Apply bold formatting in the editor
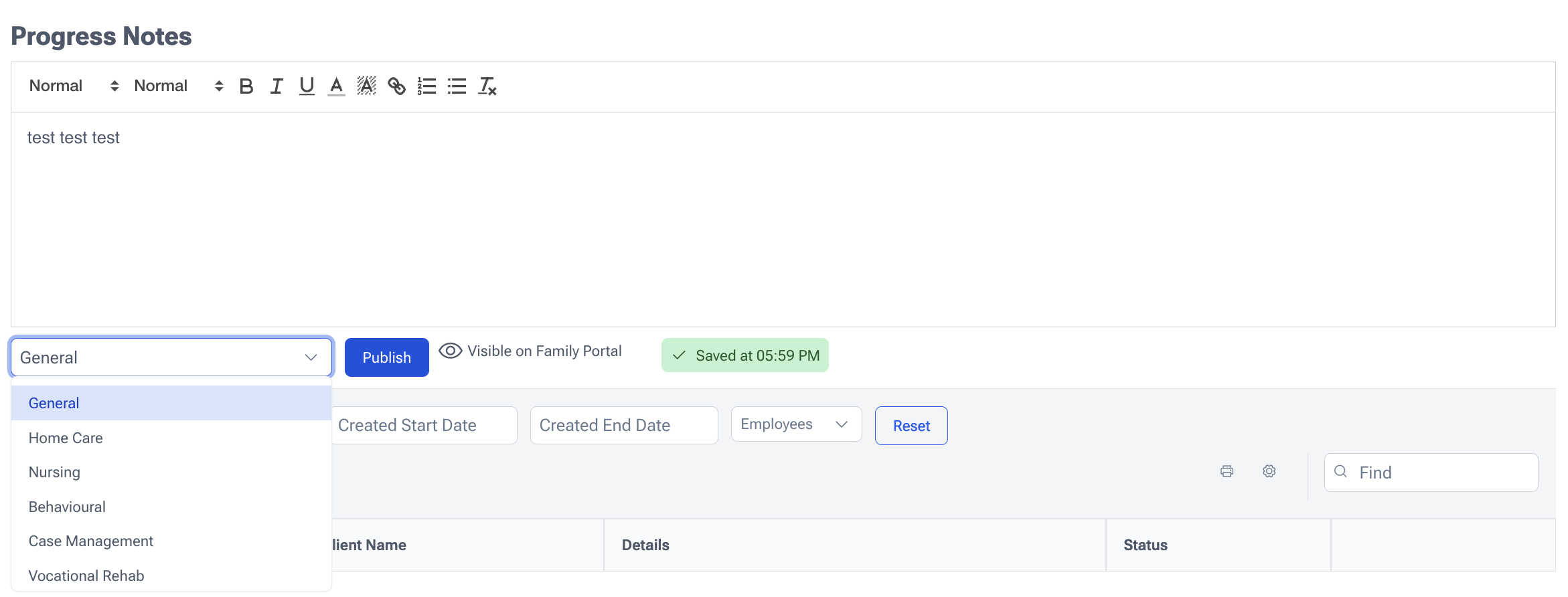 coord(246,86)
